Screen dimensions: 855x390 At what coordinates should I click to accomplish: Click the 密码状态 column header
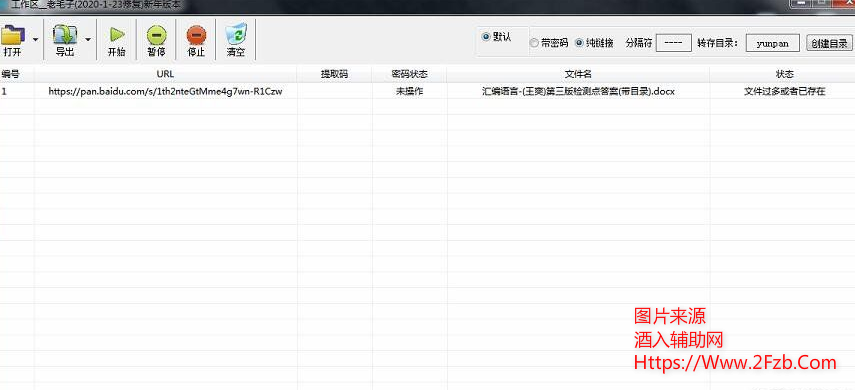409,74
